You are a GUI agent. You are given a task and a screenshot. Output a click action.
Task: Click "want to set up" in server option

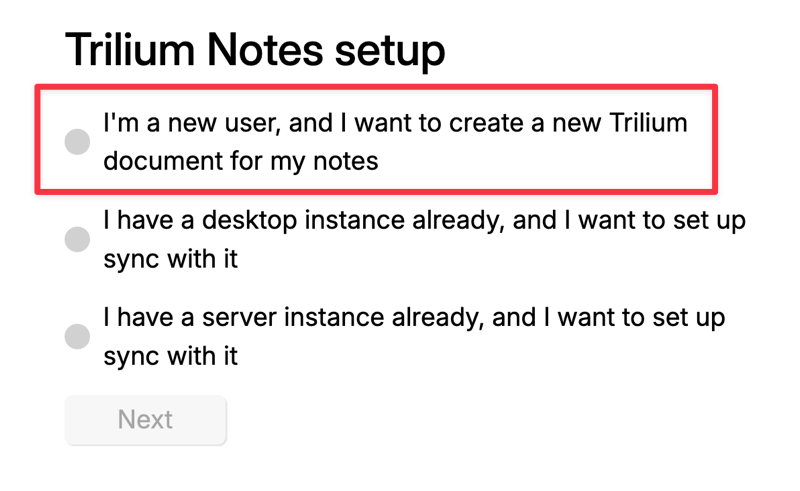coord(641,317)
